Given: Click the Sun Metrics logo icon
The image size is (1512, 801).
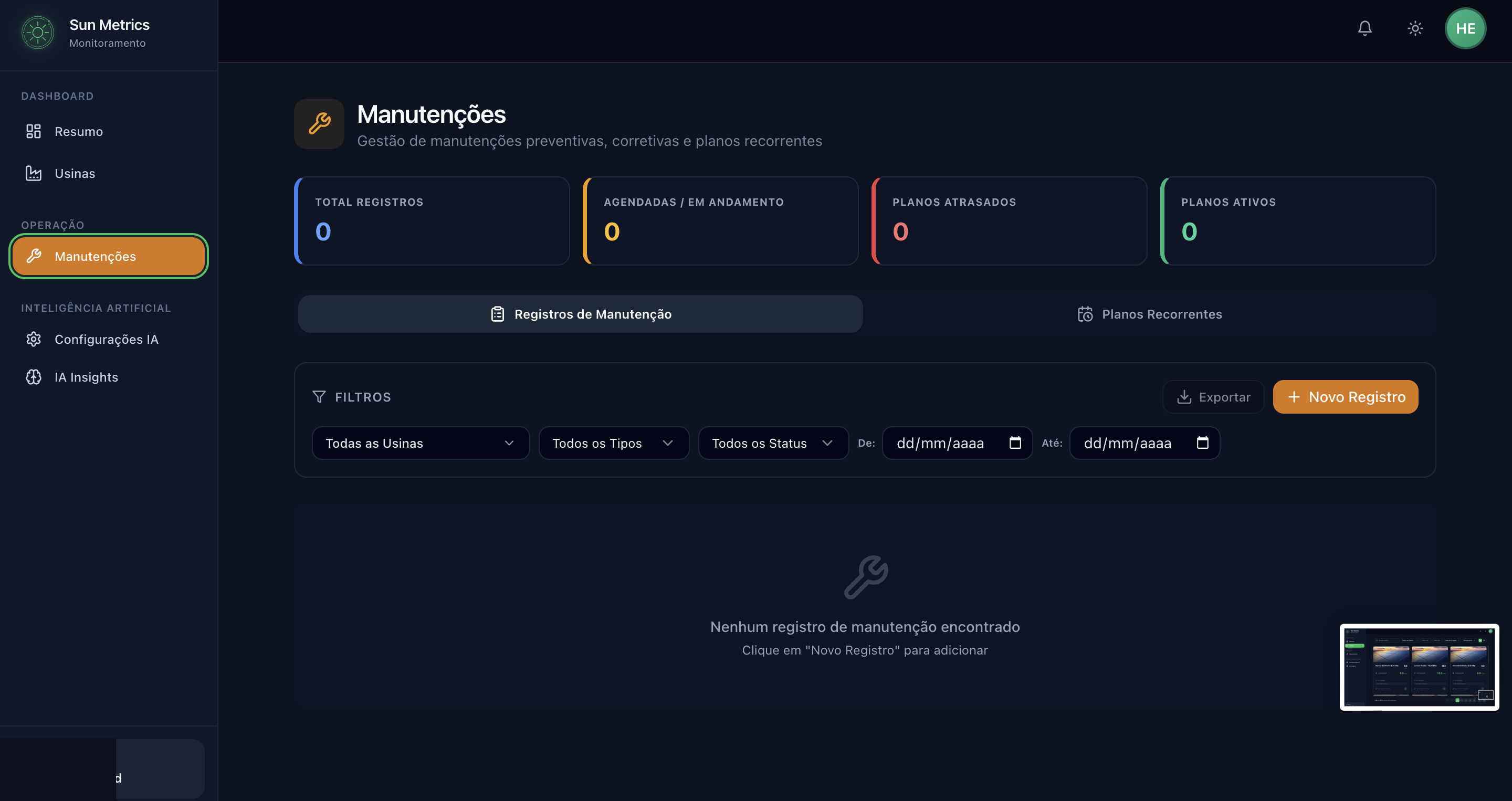Looking at the screenshot, I should pos(37,32).
